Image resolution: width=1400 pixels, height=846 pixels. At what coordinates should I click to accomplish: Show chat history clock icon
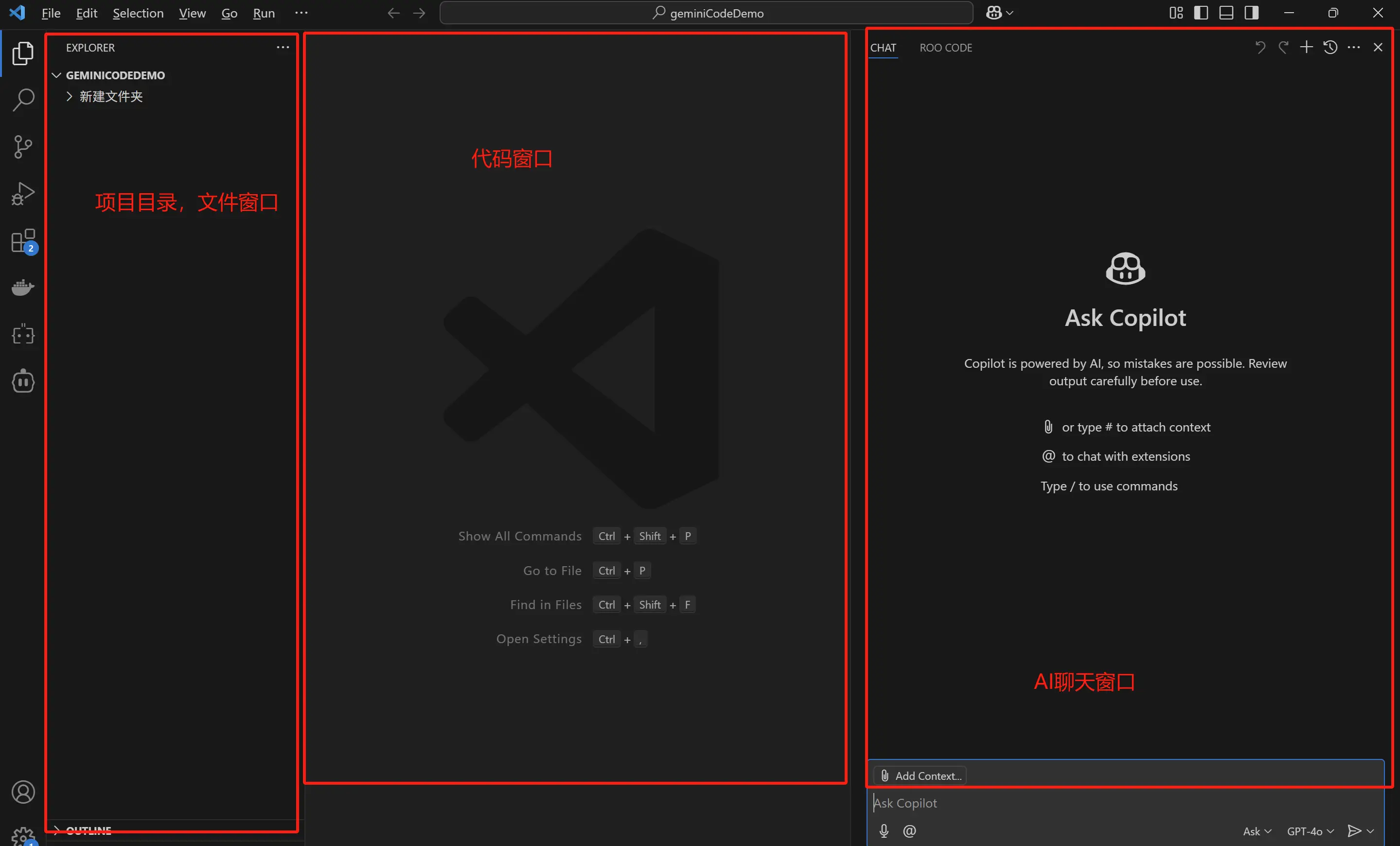[x=1330, y=47]
